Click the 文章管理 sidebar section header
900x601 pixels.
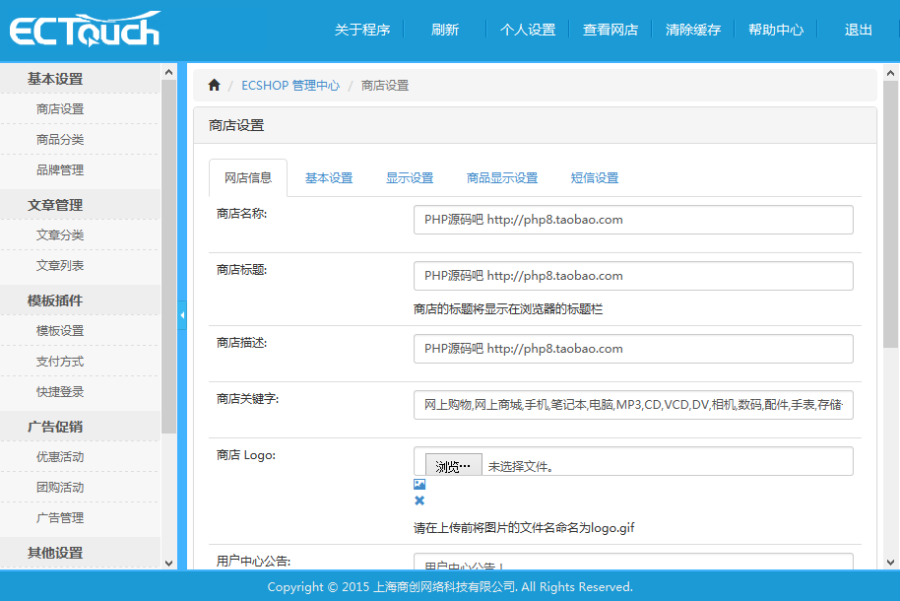coord(80,205)
